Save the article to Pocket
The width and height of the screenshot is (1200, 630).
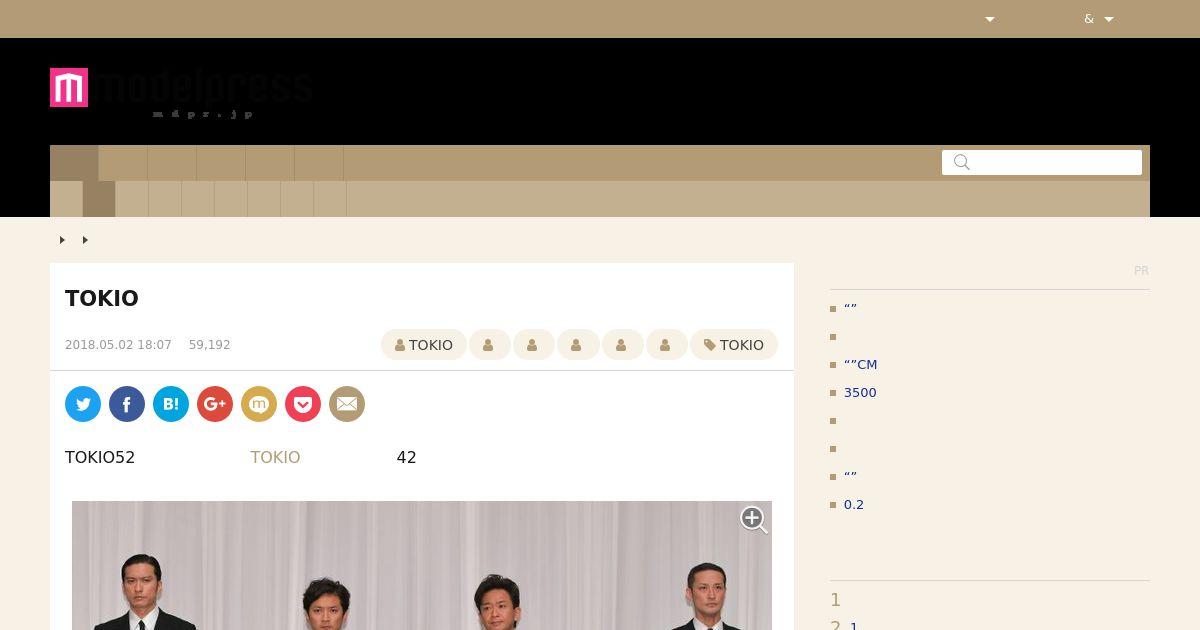pos(303,404)
